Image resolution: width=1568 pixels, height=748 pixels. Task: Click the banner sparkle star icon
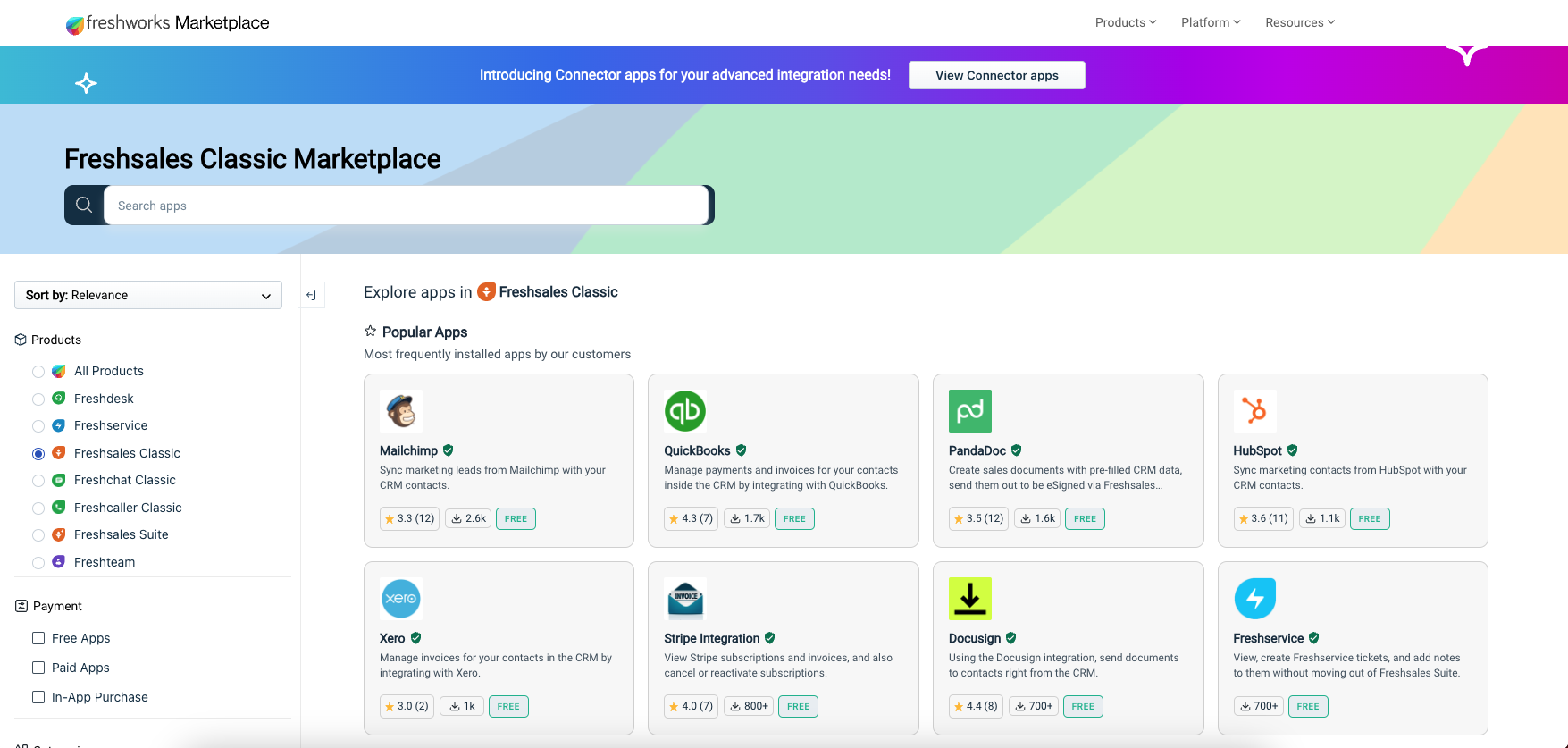click(x=86, y=83)
